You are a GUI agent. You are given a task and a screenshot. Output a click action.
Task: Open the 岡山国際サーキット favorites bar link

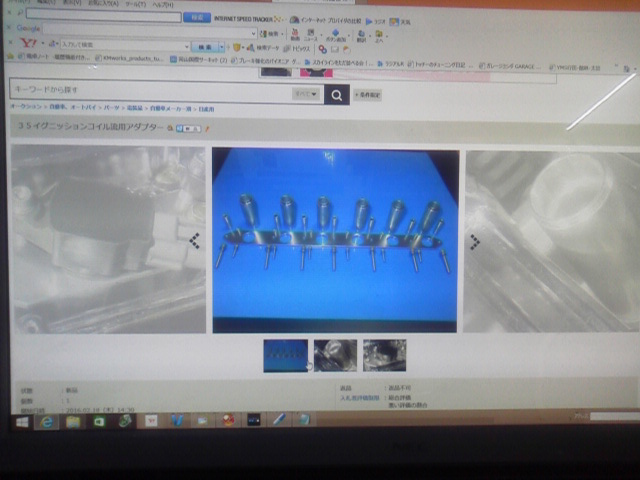tap(199, 60)
